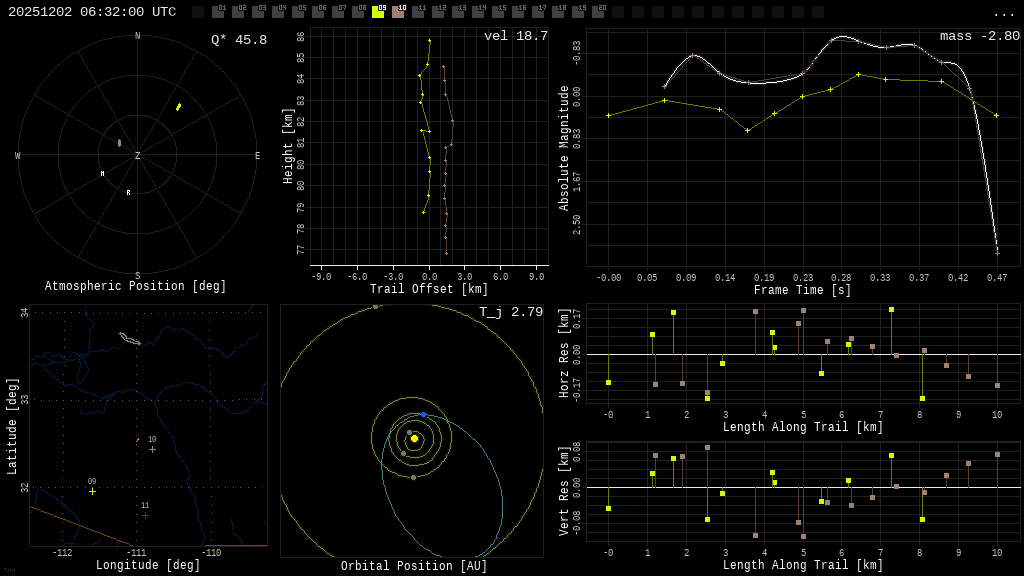Click station 11 gray cross on map
1024x576 pixels.
point(145,515)
